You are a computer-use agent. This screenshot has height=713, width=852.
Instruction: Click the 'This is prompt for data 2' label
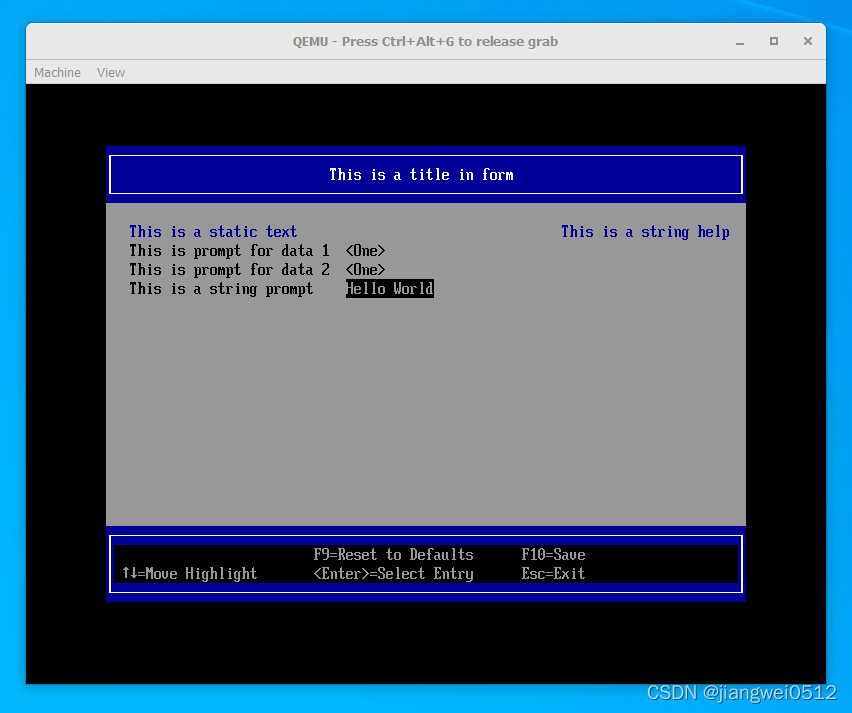(x=229, y=270)
